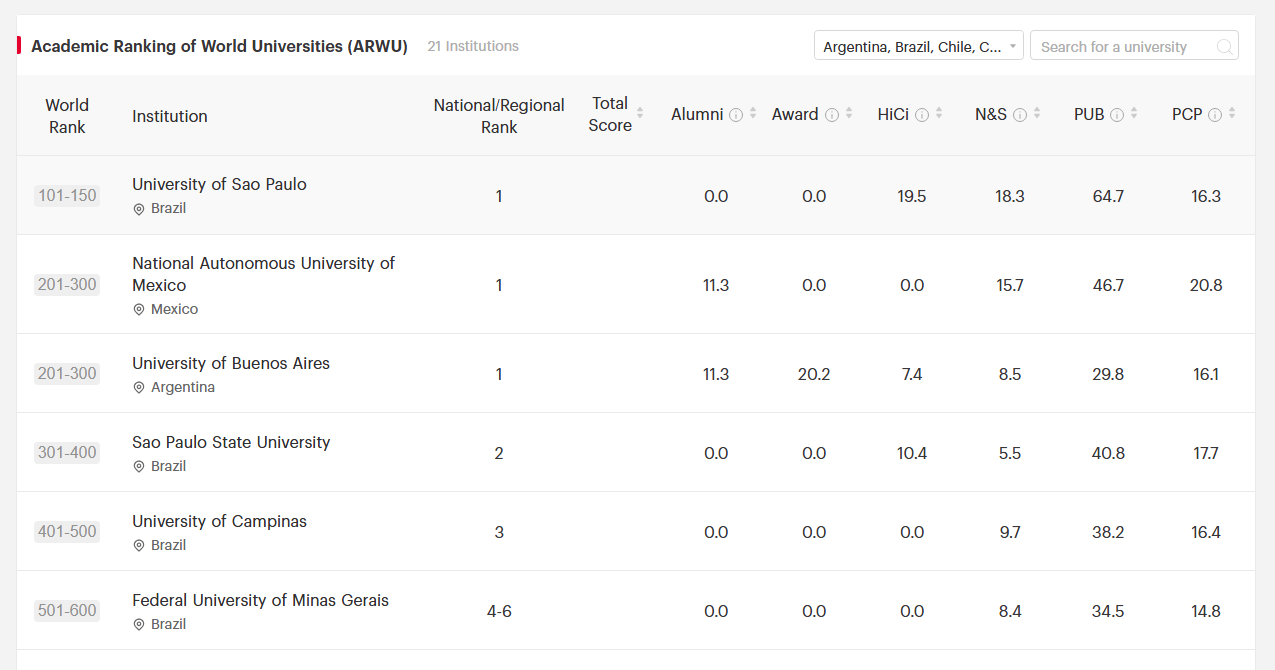Select the 19.5 HiCi score cell
The image size is (1275, 670).
tap(912, 196)
